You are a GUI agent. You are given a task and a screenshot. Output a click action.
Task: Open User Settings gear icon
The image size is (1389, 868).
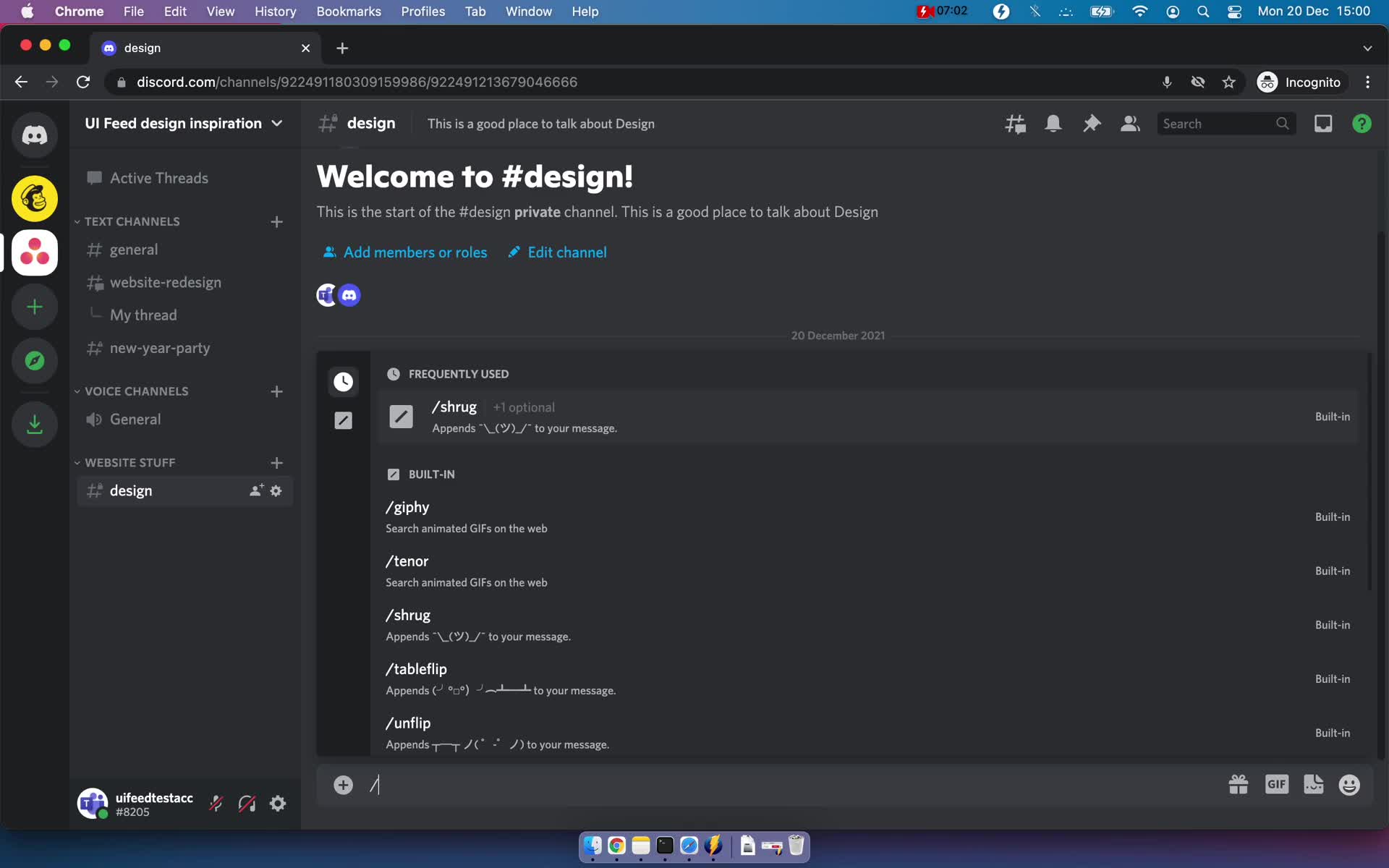coord(278,804)
